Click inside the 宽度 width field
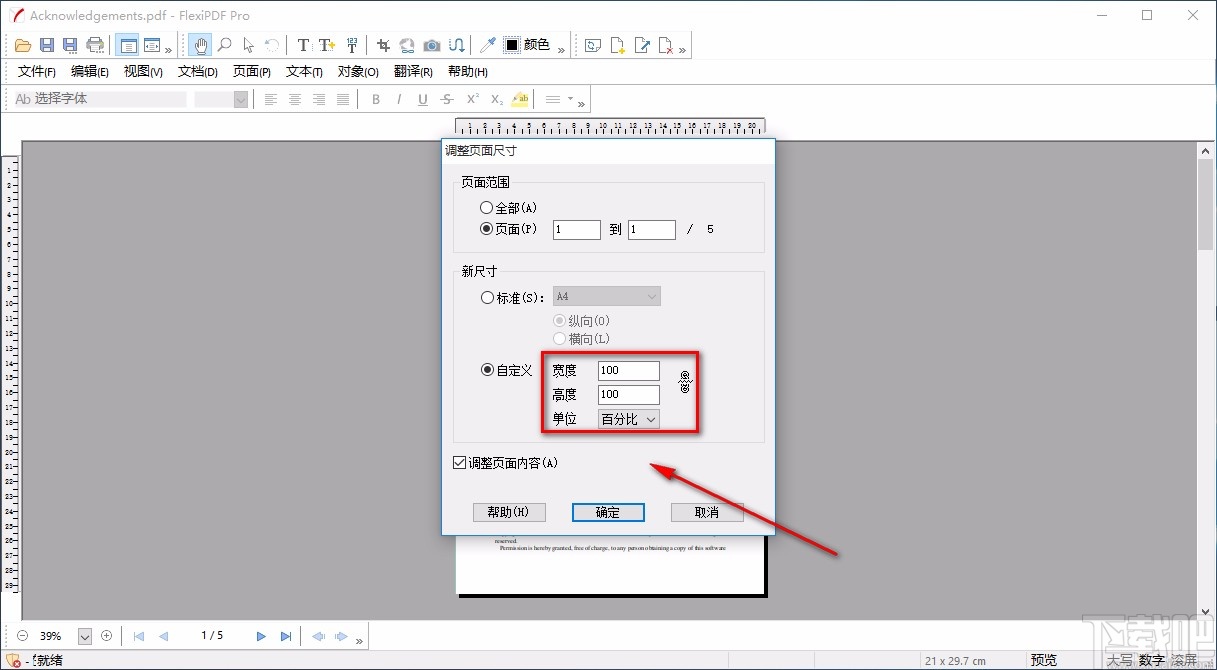The image size is (1217, 670). tap(628, 370)
